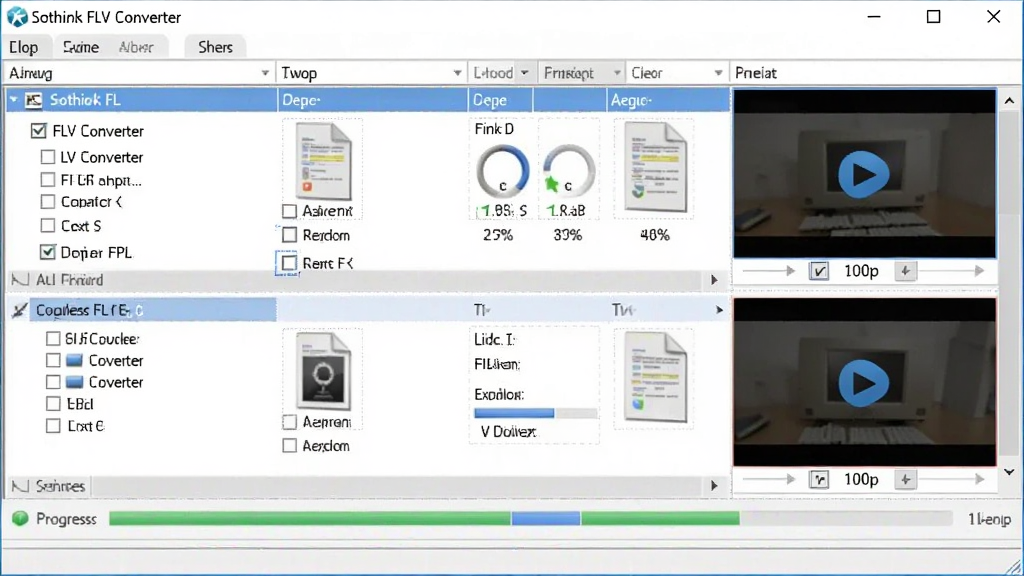Viewport: 1024px width, 576px height.
Task: Click the Expdlox progress bar
Action: pos(536,413)
